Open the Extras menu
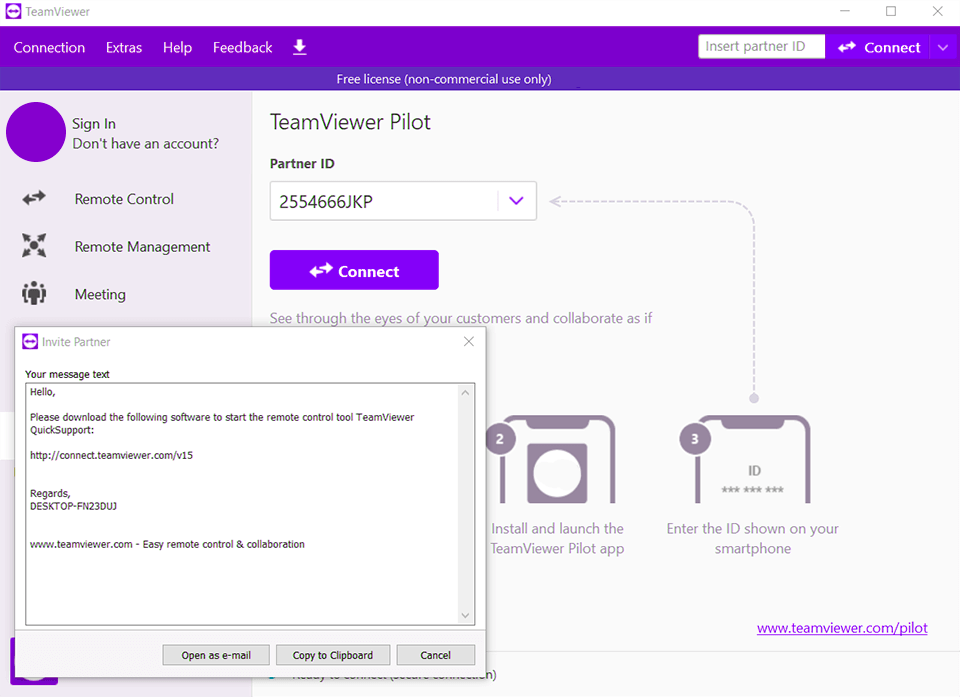The image size is (960, 697). 124,47
